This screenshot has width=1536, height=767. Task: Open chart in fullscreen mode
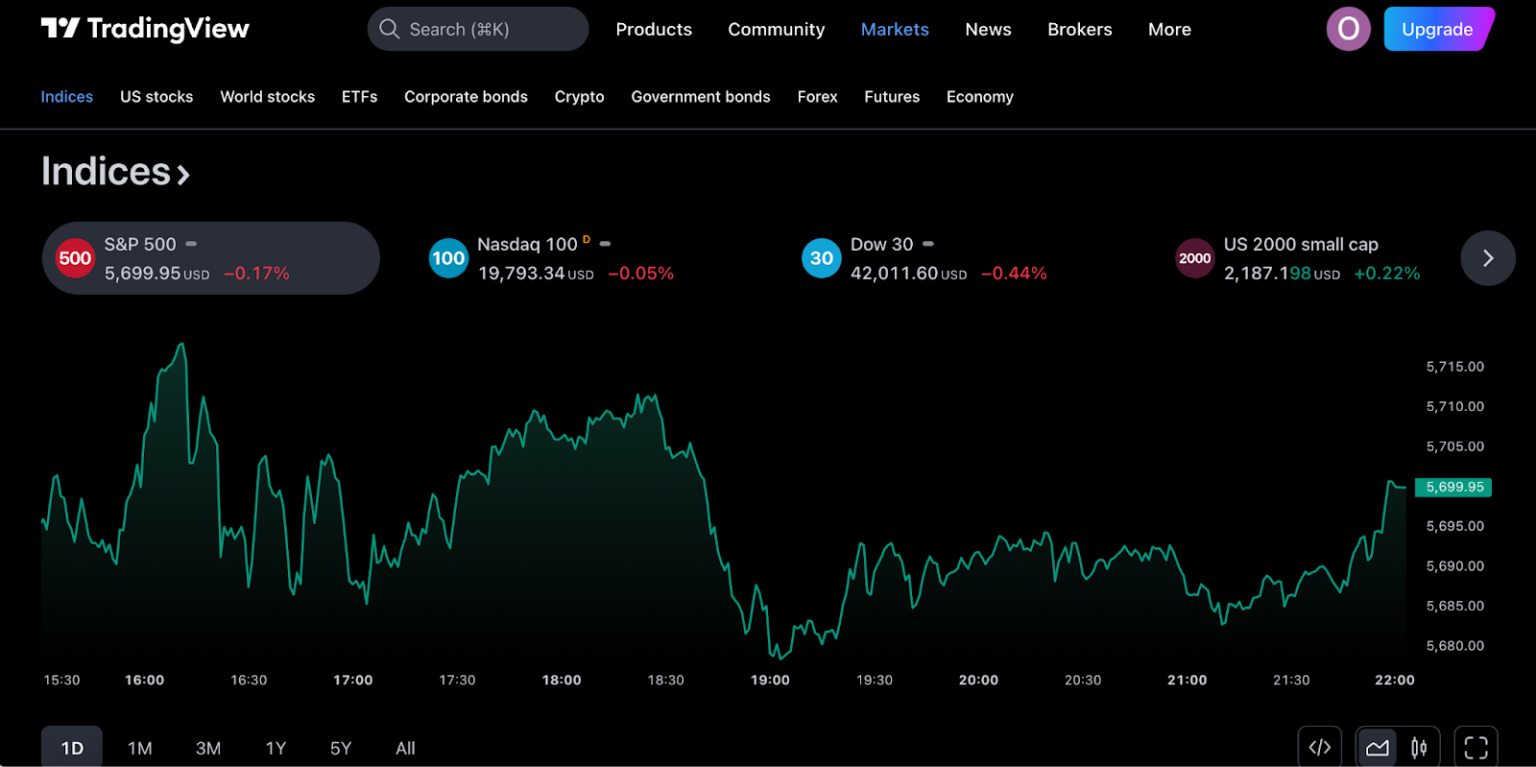[1475, 747]
